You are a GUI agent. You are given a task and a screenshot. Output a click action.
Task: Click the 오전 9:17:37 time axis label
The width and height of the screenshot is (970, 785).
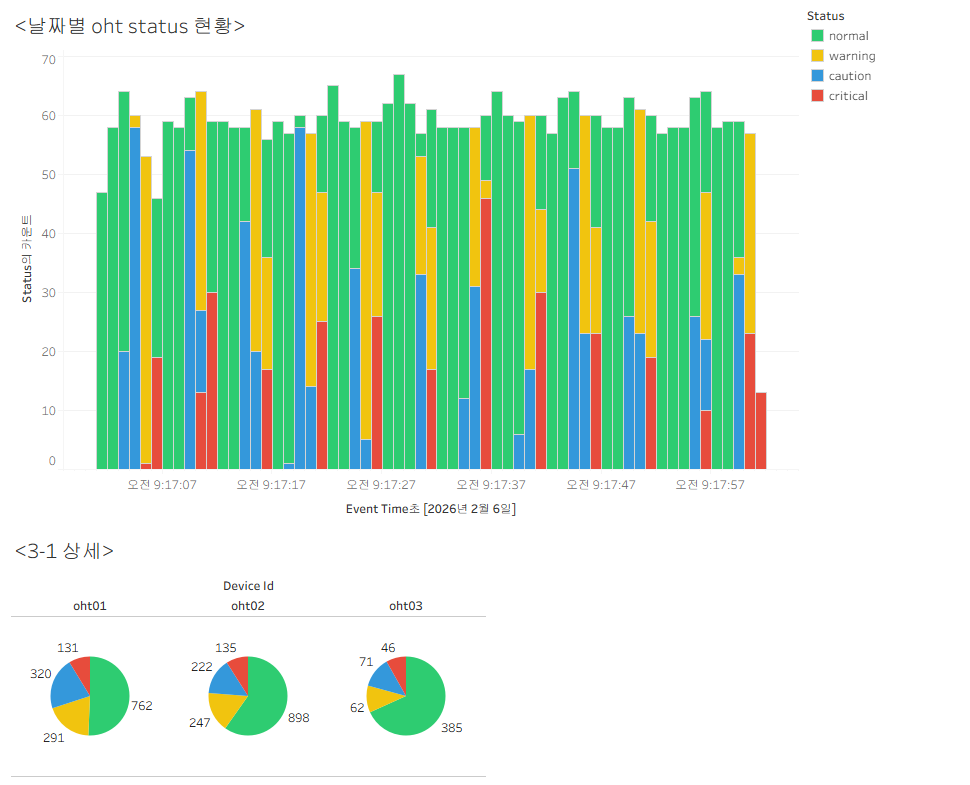click(x=491, y=485)
